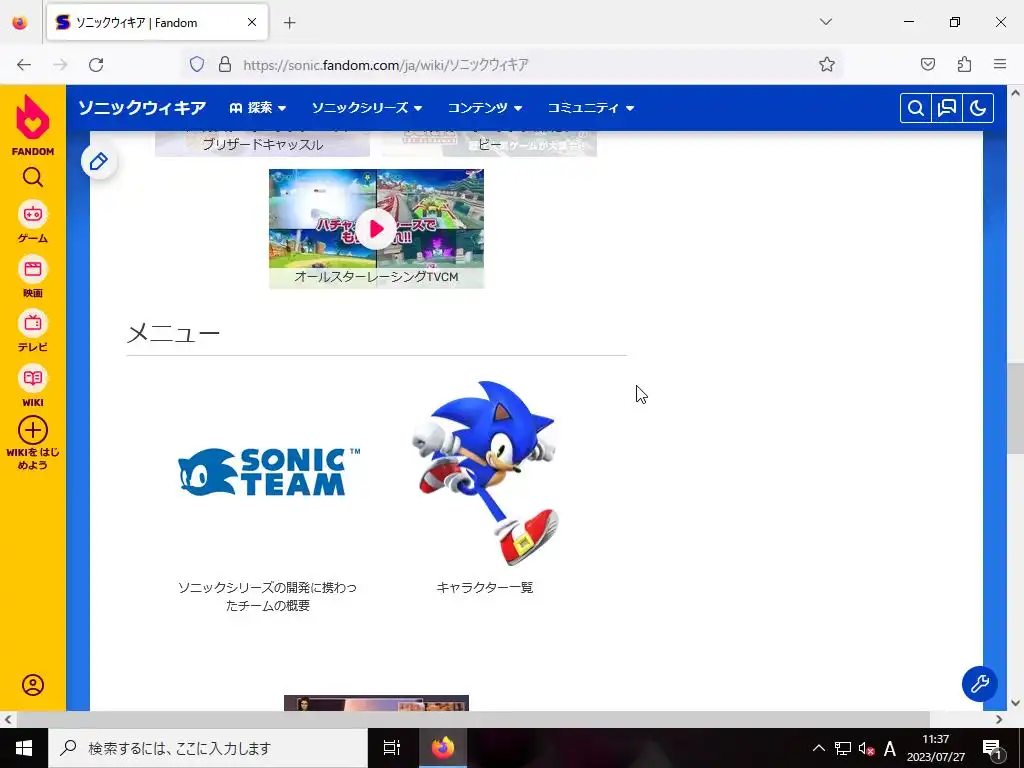Open Task View on the taskbar
The image size is (1024, 768).
coord(391,748)
